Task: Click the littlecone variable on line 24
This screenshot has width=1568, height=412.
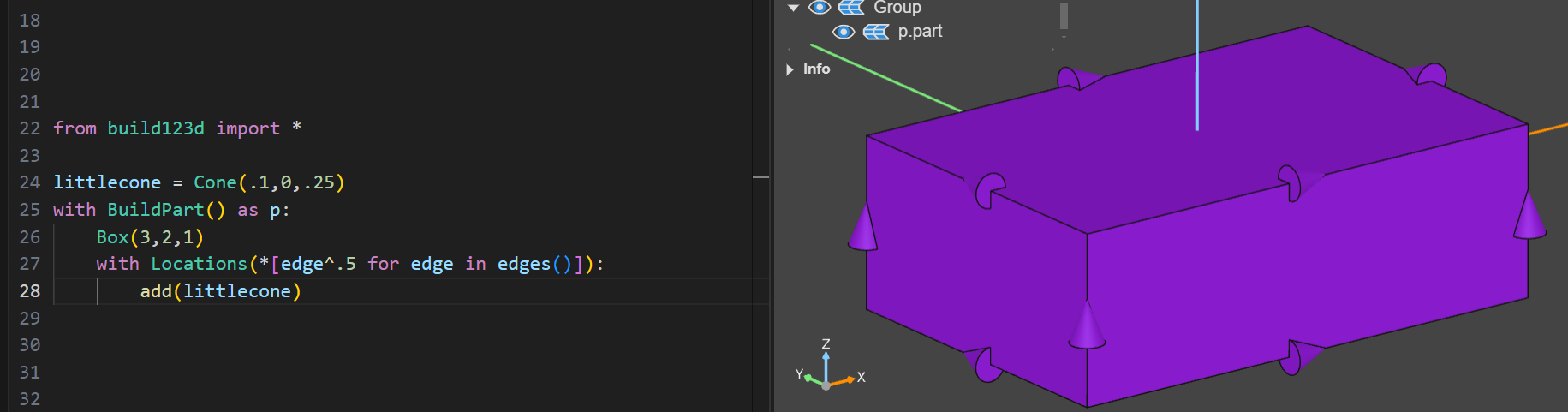Action: [x=107, y=182]
